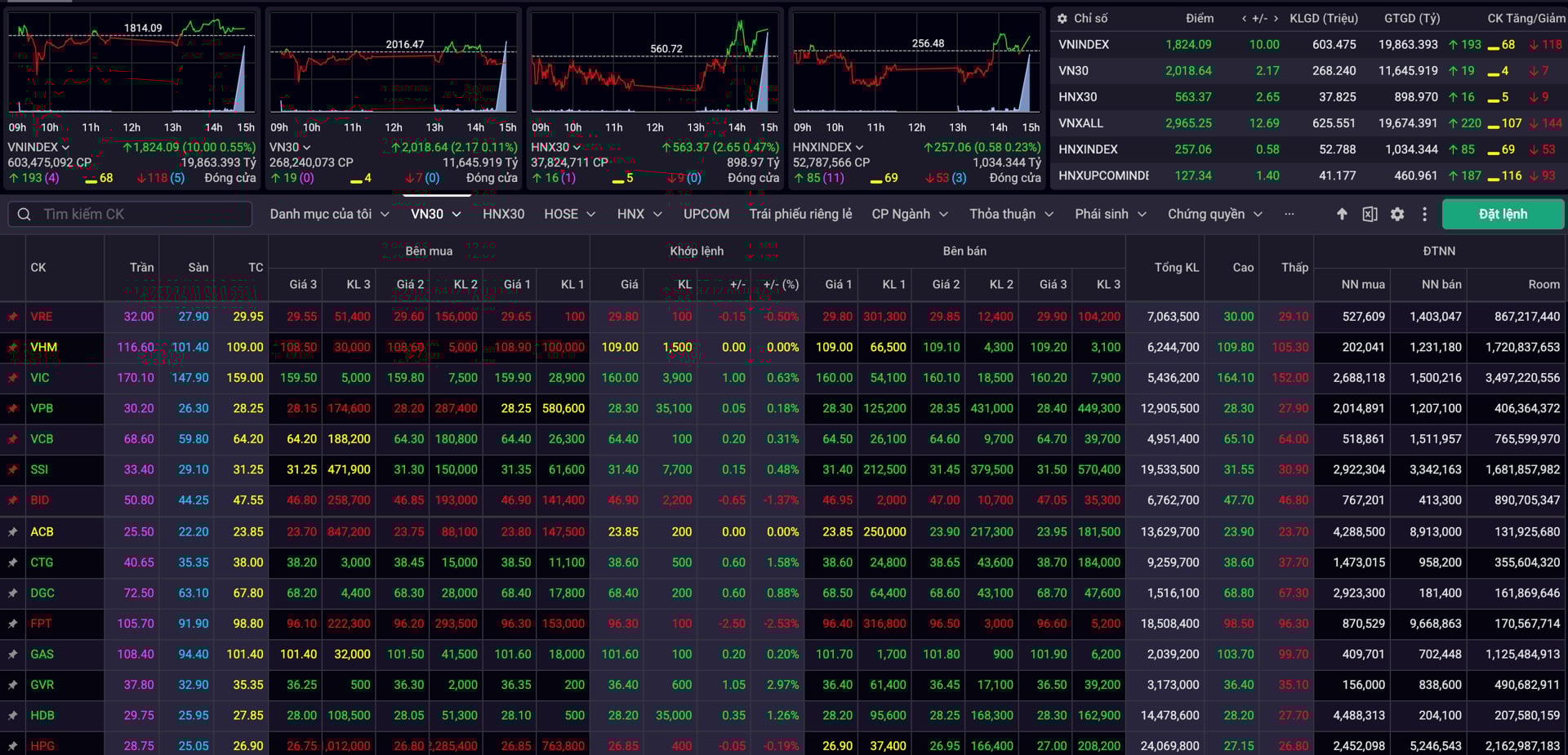Click the upward arrow icon in toolbar
This screenshot has height=755, width=1568.
(x=1341, y=214)
